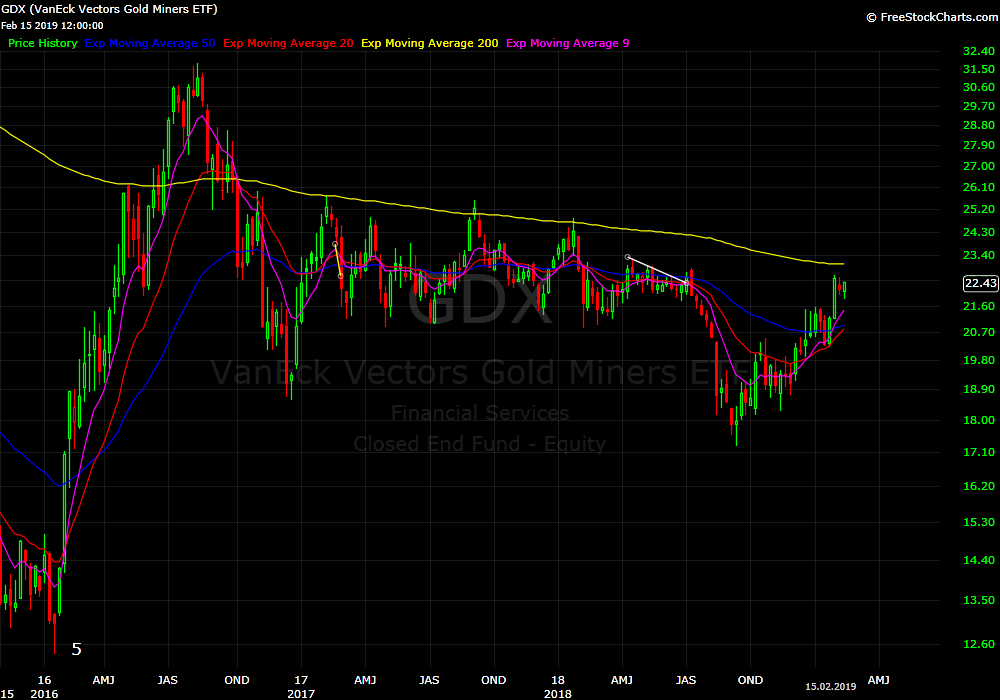The height and width of the screenshot is (700, 1000).
Task: Click the 5 annotation near the 2016 low
Action: click(x=77, y=650)
